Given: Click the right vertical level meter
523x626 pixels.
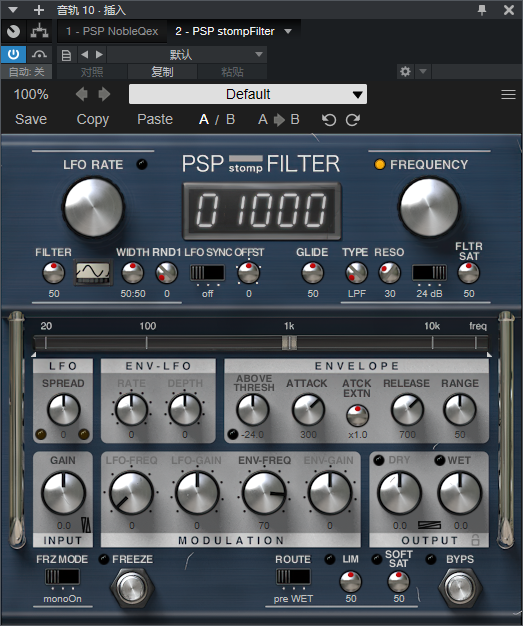Looking at the screenshot, I should click(x=506, y=430).
